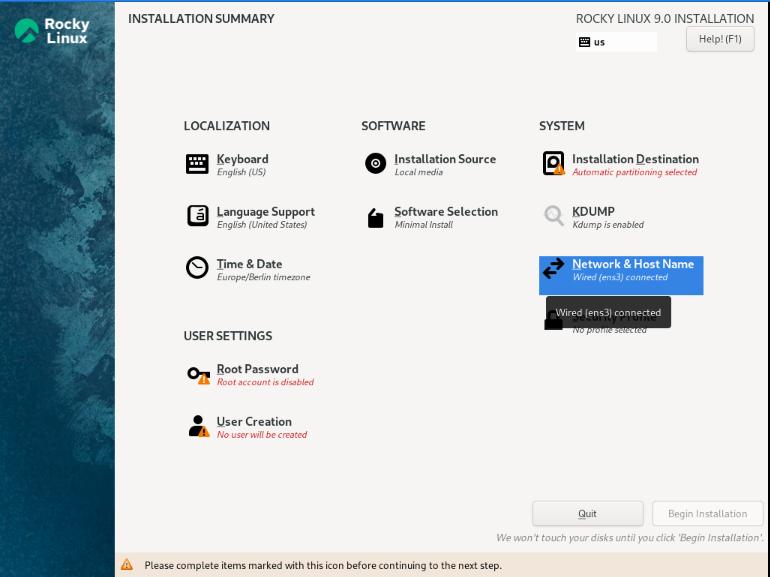The width and height of the screenshot is (770, 577).
Task: Click 'Kdump is enabled' status text
Action: point(608,225)
